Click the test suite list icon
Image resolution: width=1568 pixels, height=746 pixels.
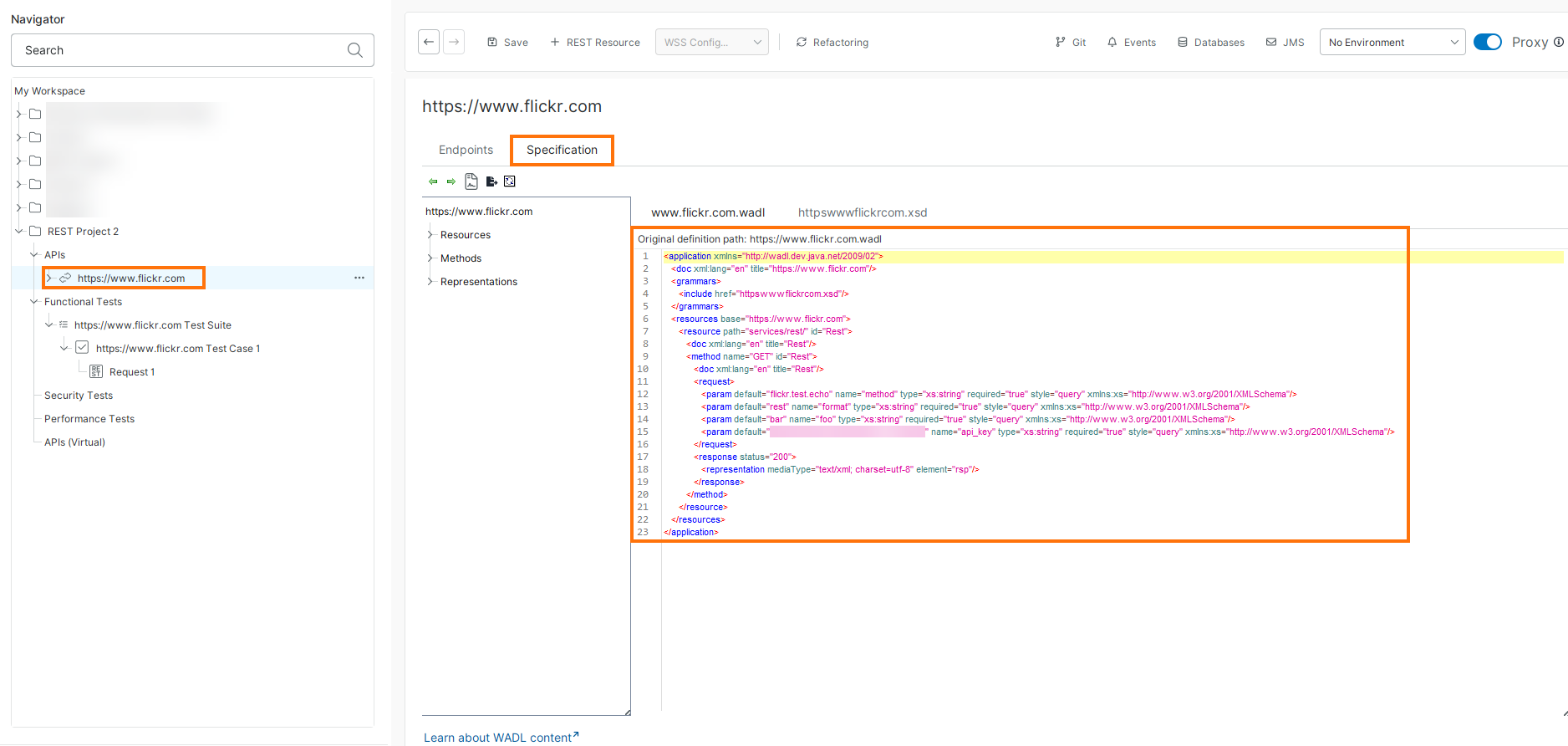pos(64,324)
